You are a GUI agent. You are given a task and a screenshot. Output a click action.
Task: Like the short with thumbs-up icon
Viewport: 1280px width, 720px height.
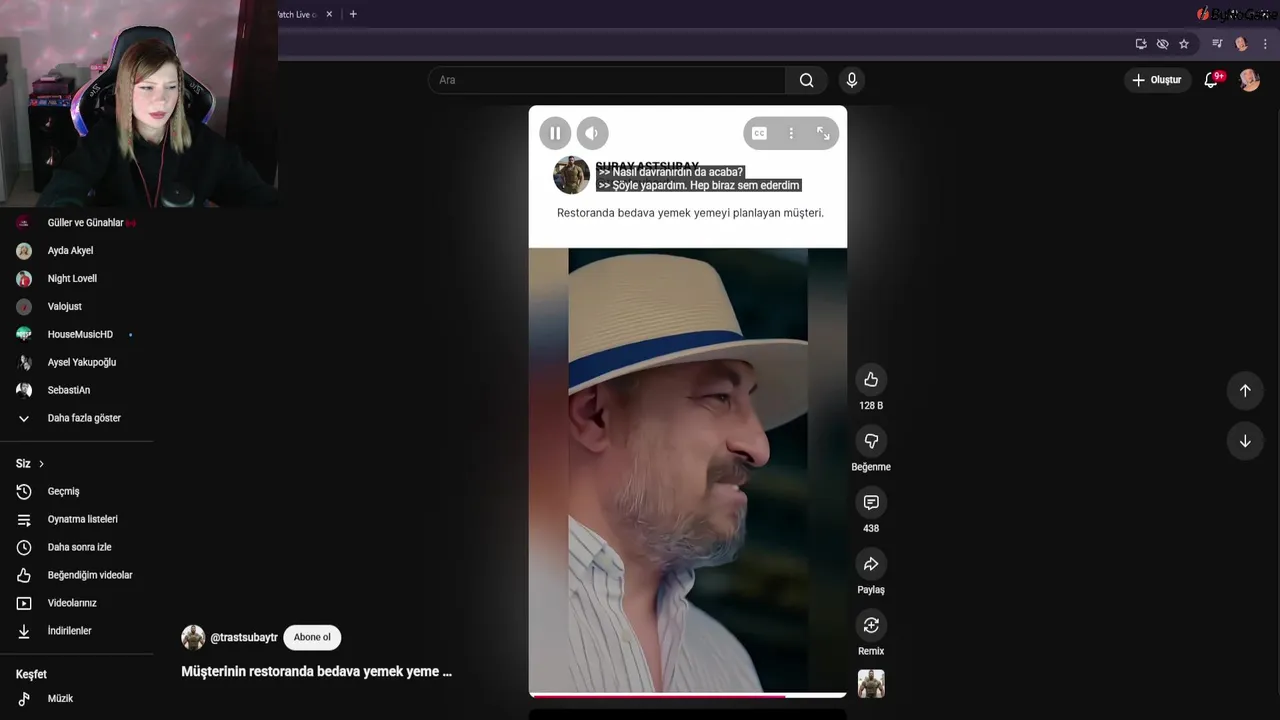click(871, 379)
